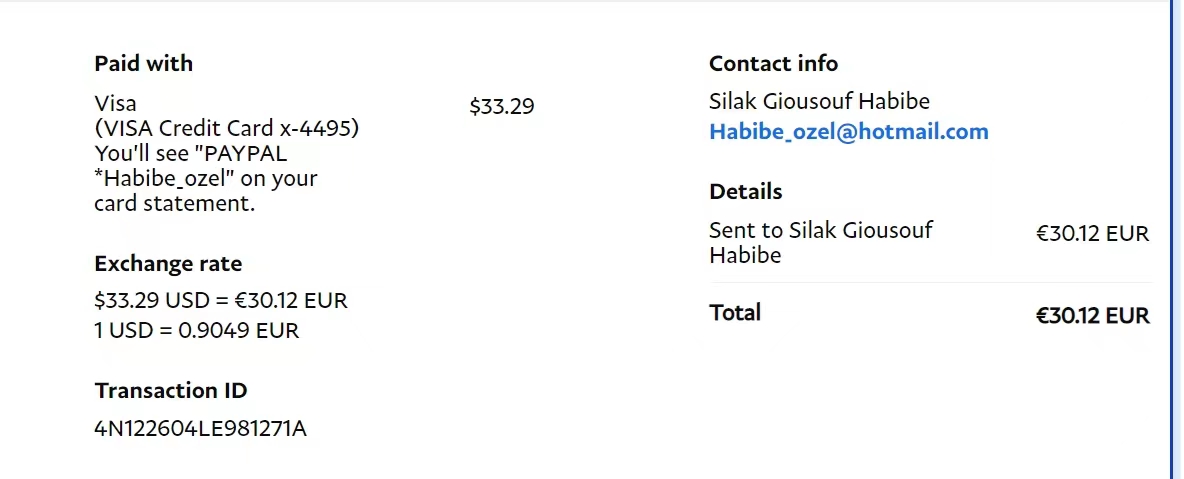
Task: Click the "Paid with" heading
Action: coord(143,63)
